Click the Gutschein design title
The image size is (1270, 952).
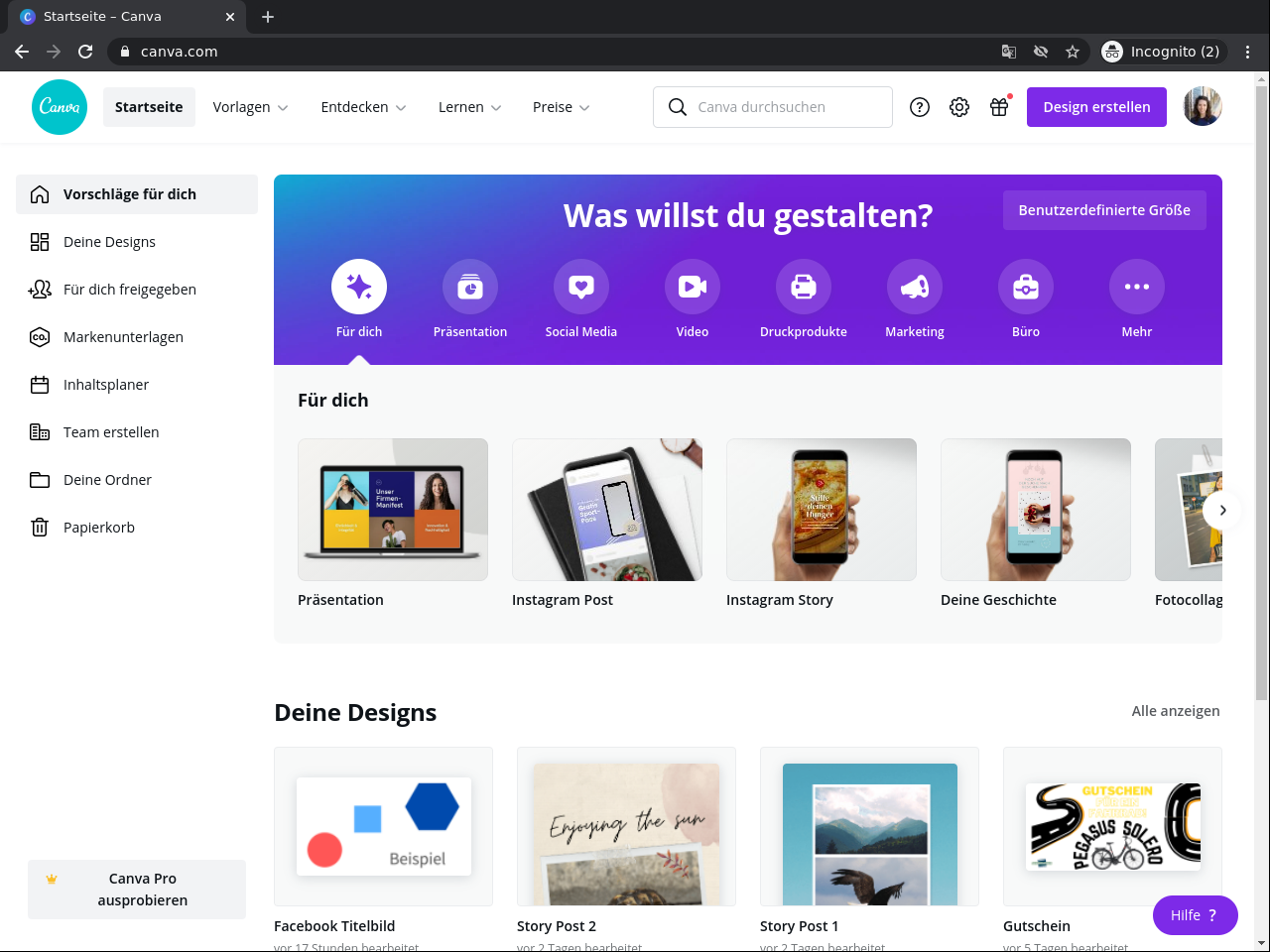pos(1037,926)
